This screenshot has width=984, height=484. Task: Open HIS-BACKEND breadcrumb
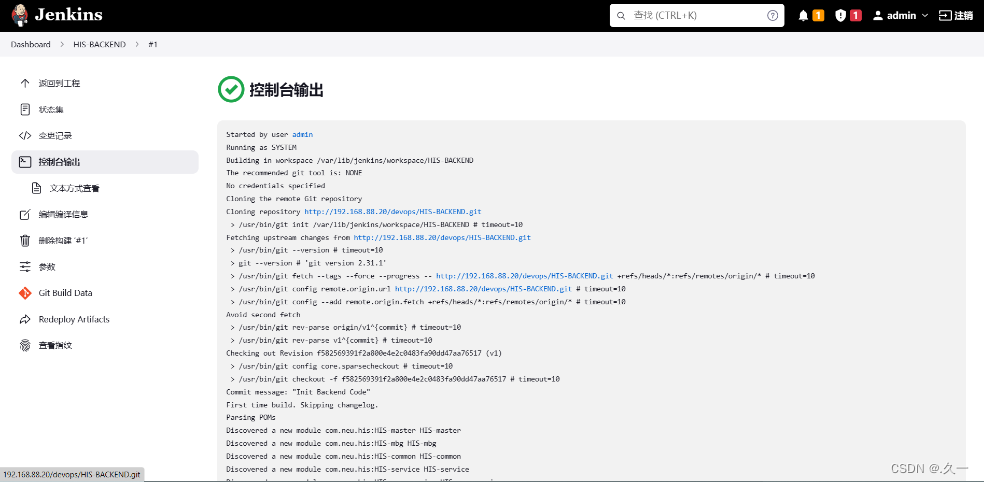(99, 45)
